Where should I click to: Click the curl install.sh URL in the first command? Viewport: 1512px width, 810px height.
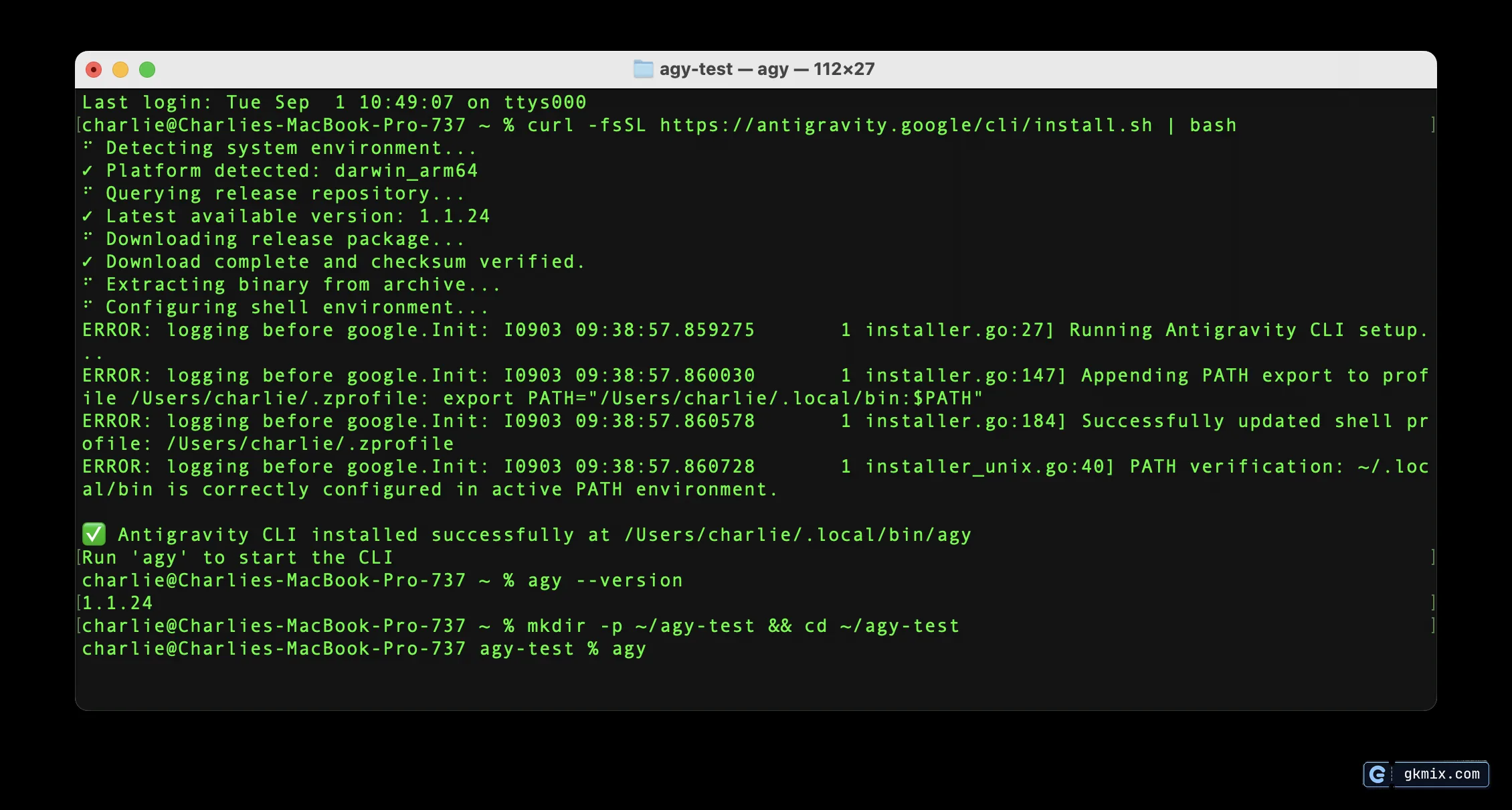(x=907, y=125)
